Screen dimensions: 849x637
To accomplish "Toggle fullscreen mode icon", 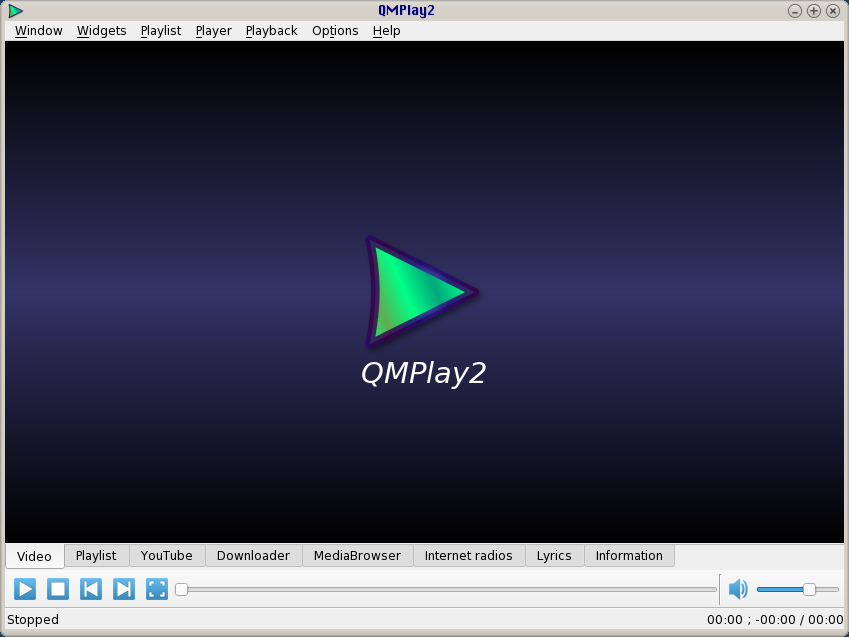I will [x=157, y=589].
